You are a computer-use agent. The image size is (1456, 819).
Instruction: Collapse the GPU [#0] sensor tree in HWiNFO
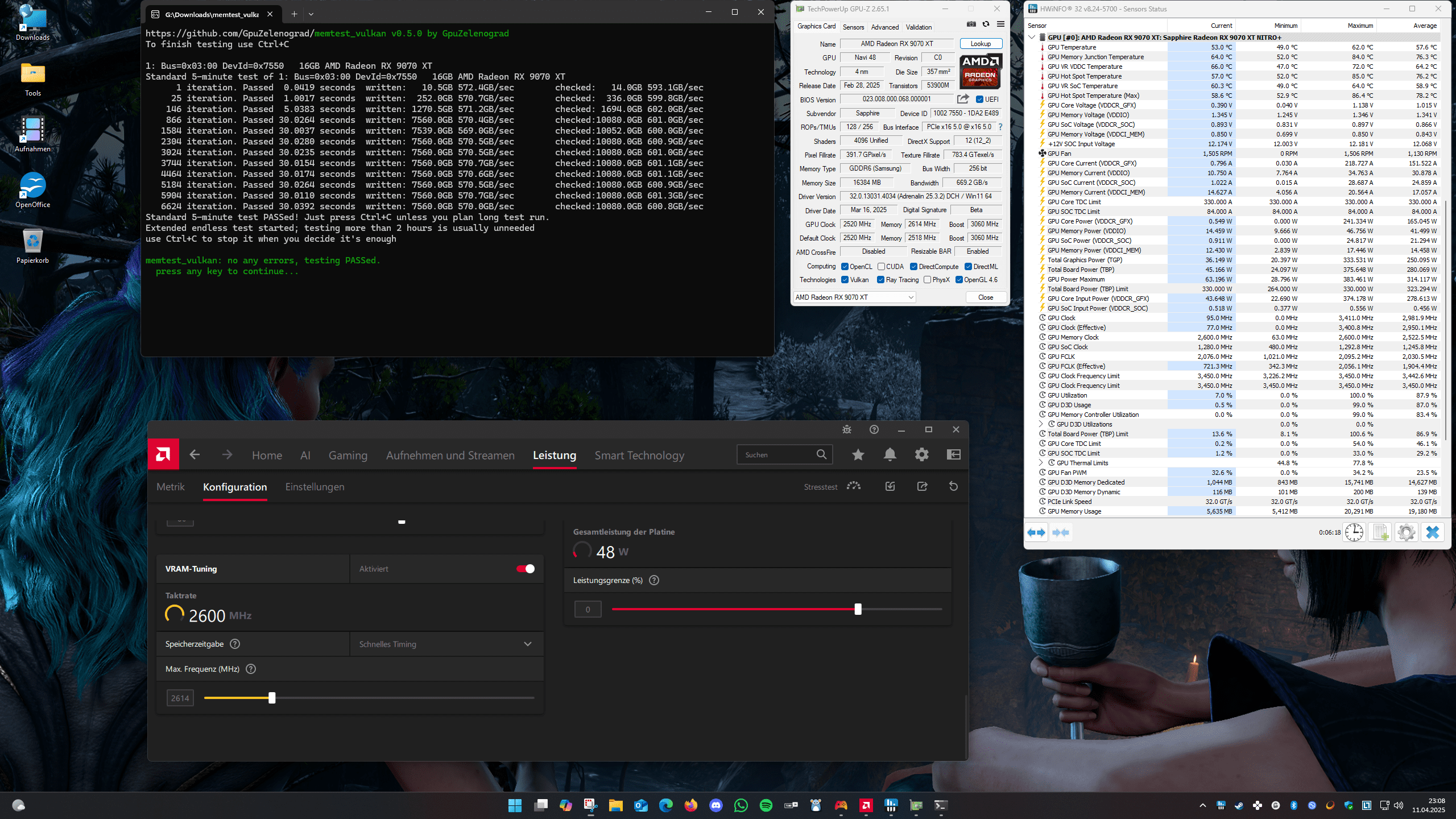click(x=1032, y=38)
